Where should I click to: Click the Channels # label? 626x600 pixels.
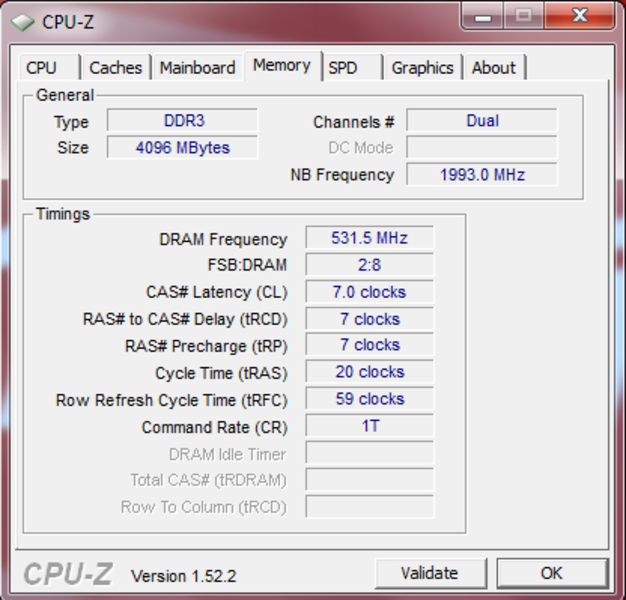tap(354, 122)
